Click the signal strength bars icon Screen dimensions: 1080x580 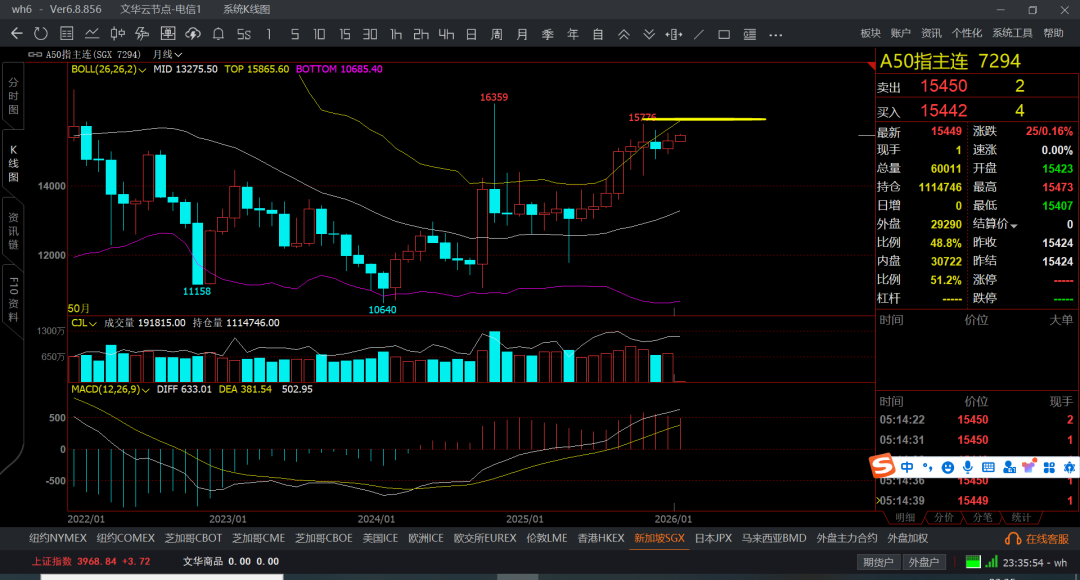[x=991, y=561]
